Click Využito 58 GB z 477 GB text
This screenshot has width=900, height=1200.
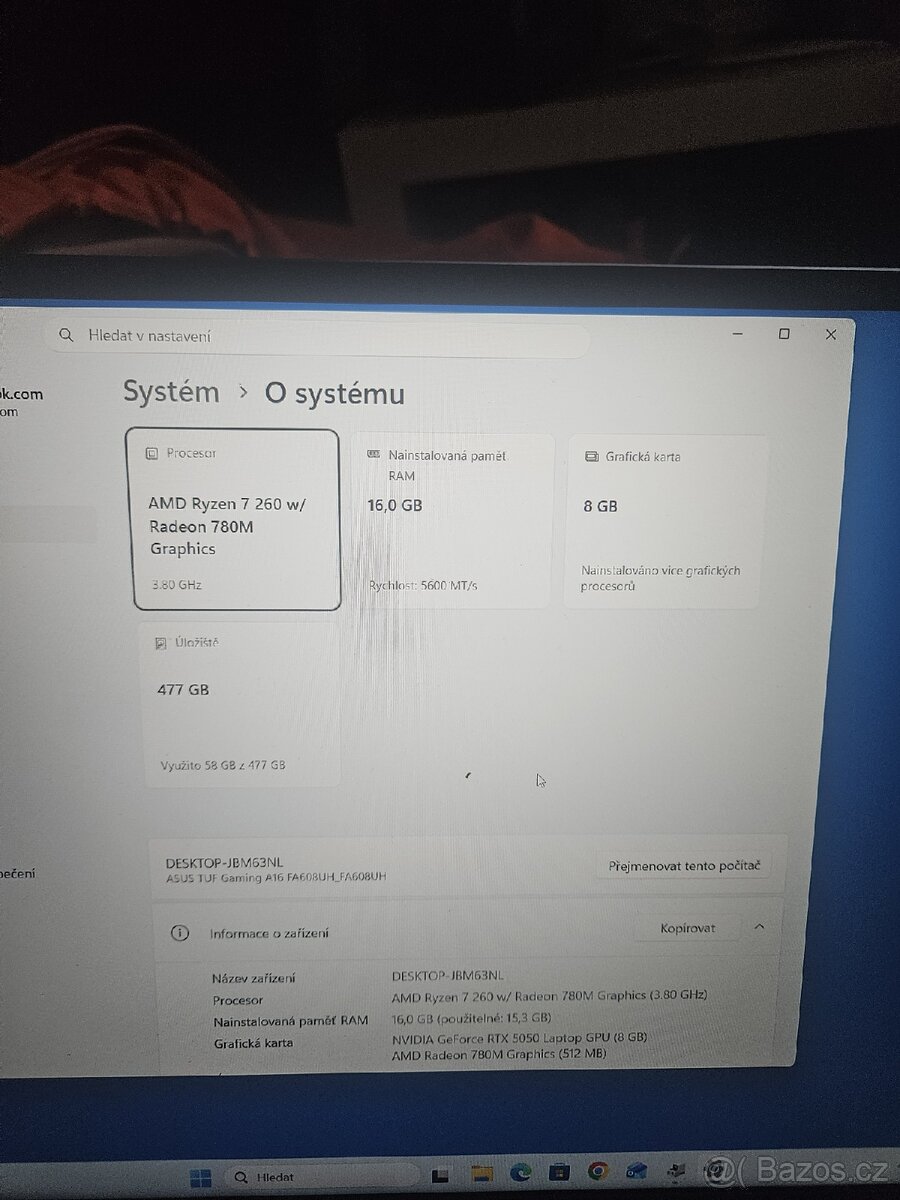[223, 765]
